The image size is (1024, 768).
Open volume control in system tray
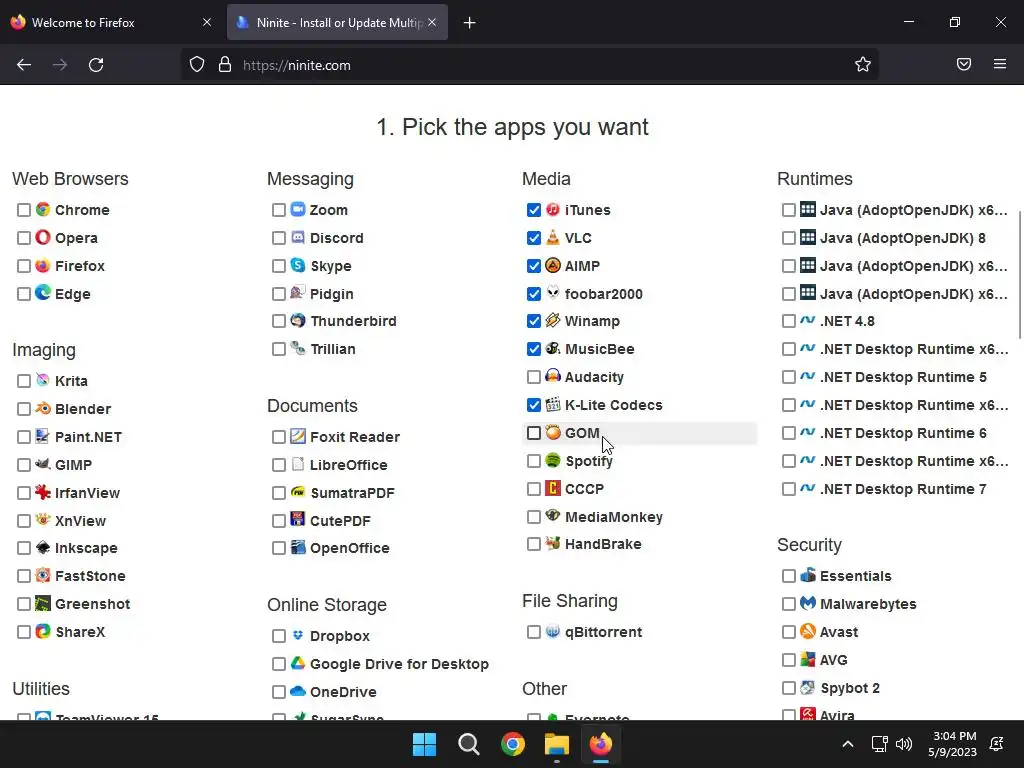click(904, 744)
